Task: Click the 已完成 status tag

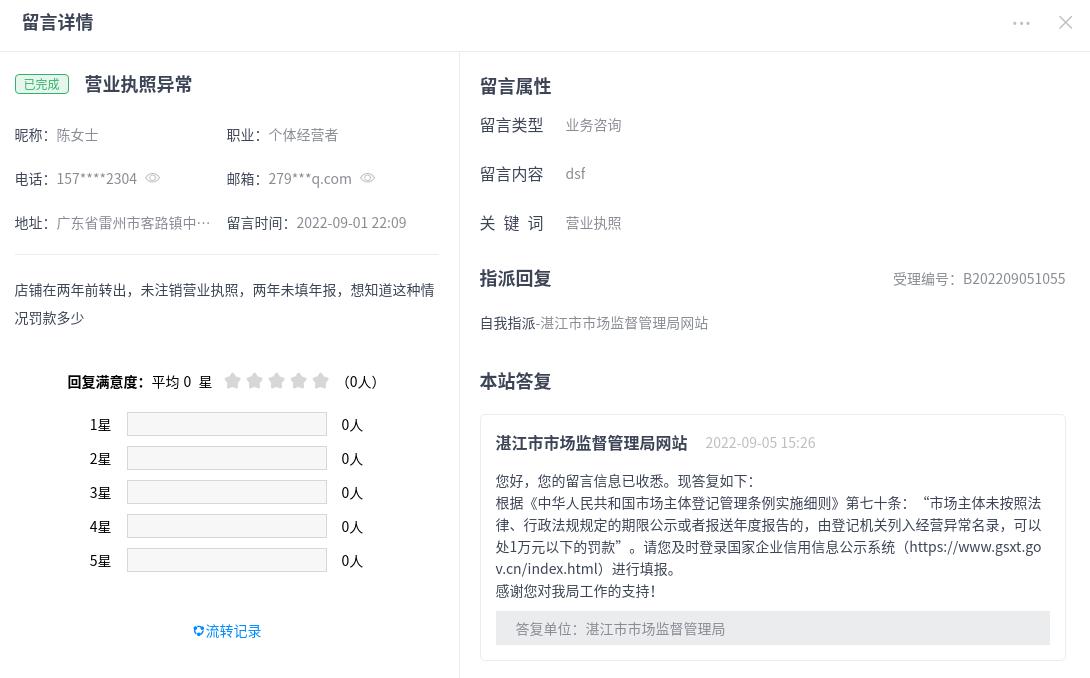Action: [x=42, y=84]
